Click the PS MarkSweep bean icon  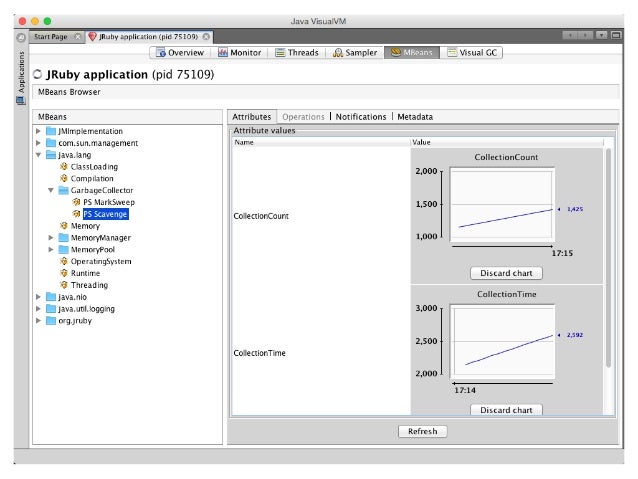click(76, 202)
